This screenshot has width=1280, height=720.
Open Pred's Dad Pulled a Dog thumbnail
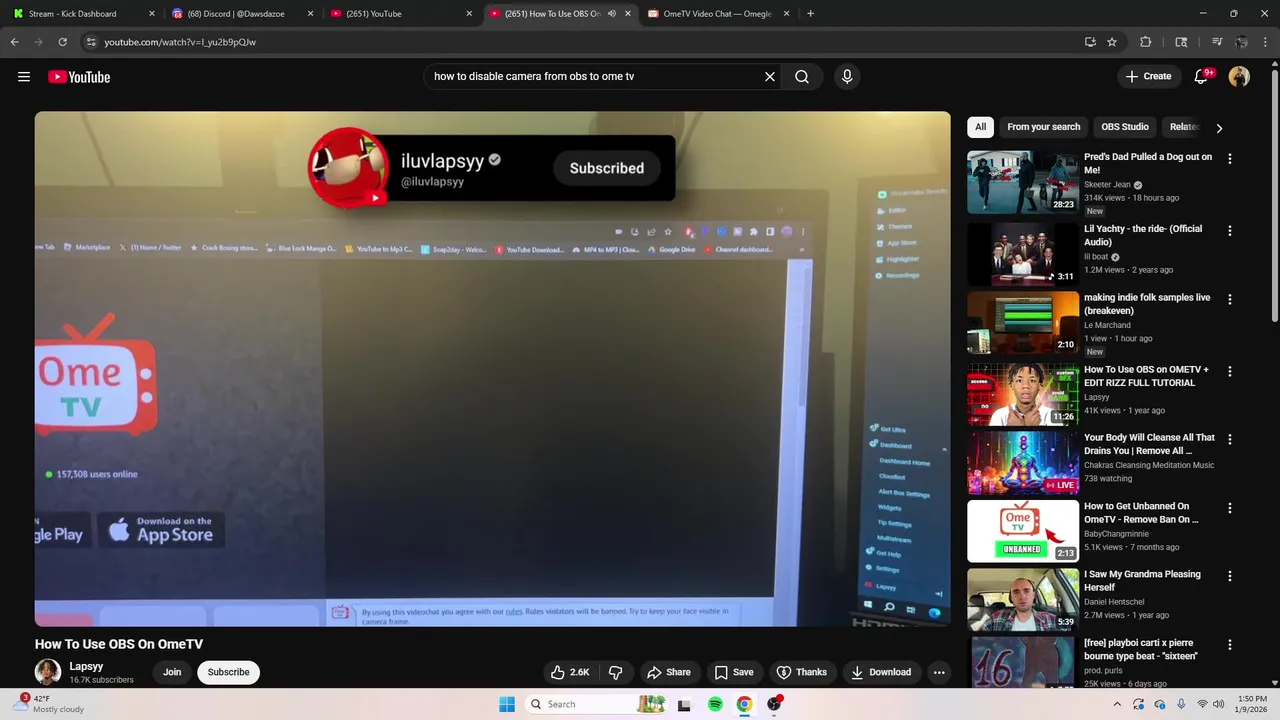click(x=1023, y=182)
